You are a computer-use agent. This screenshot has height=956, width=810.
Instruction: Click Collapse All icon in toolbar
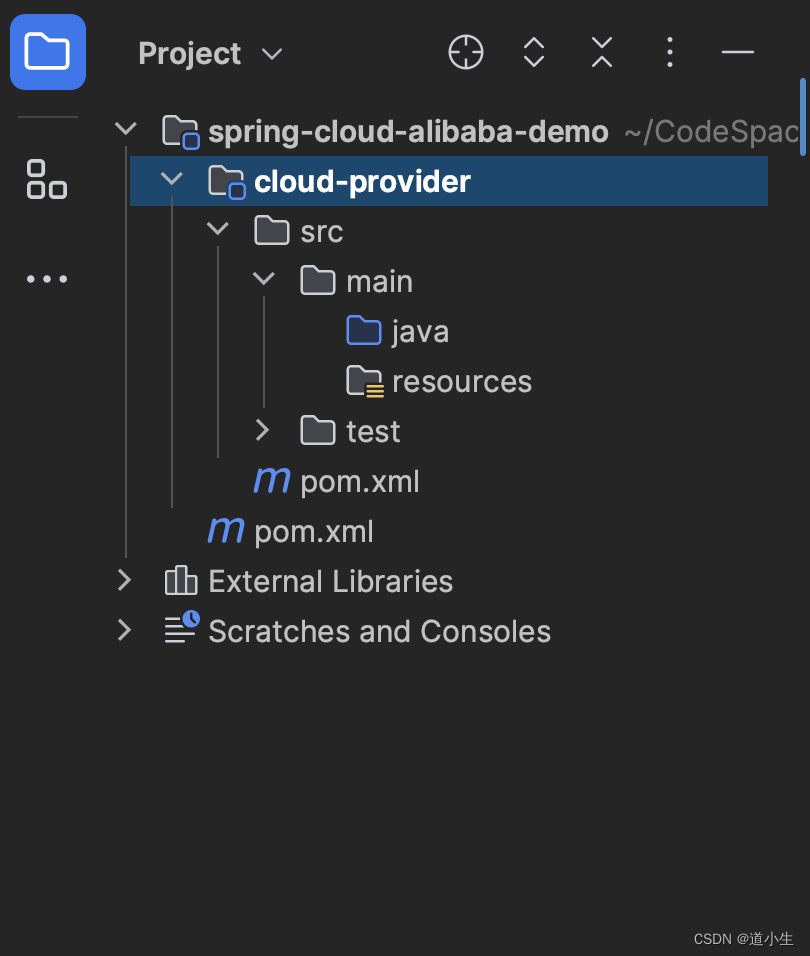click(601, 52)
